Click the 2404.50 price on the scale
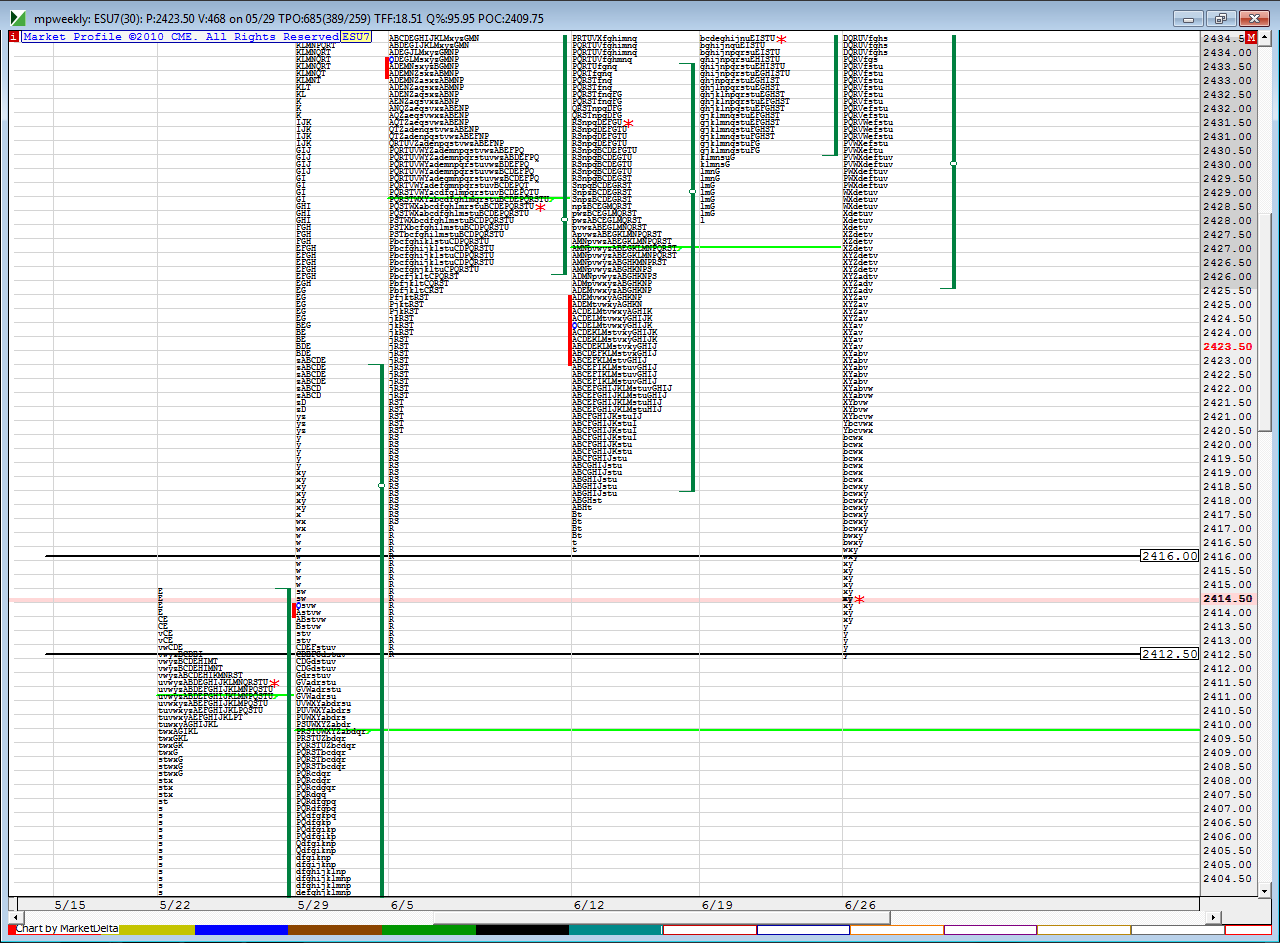 (x=1227, y=879)
